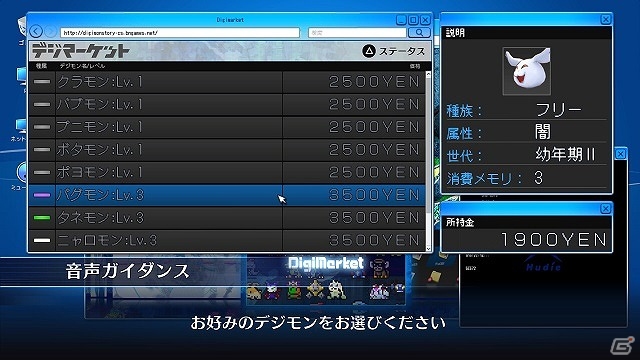Click the browser back arrow button
640x360 pixels.
coord(36,32)
